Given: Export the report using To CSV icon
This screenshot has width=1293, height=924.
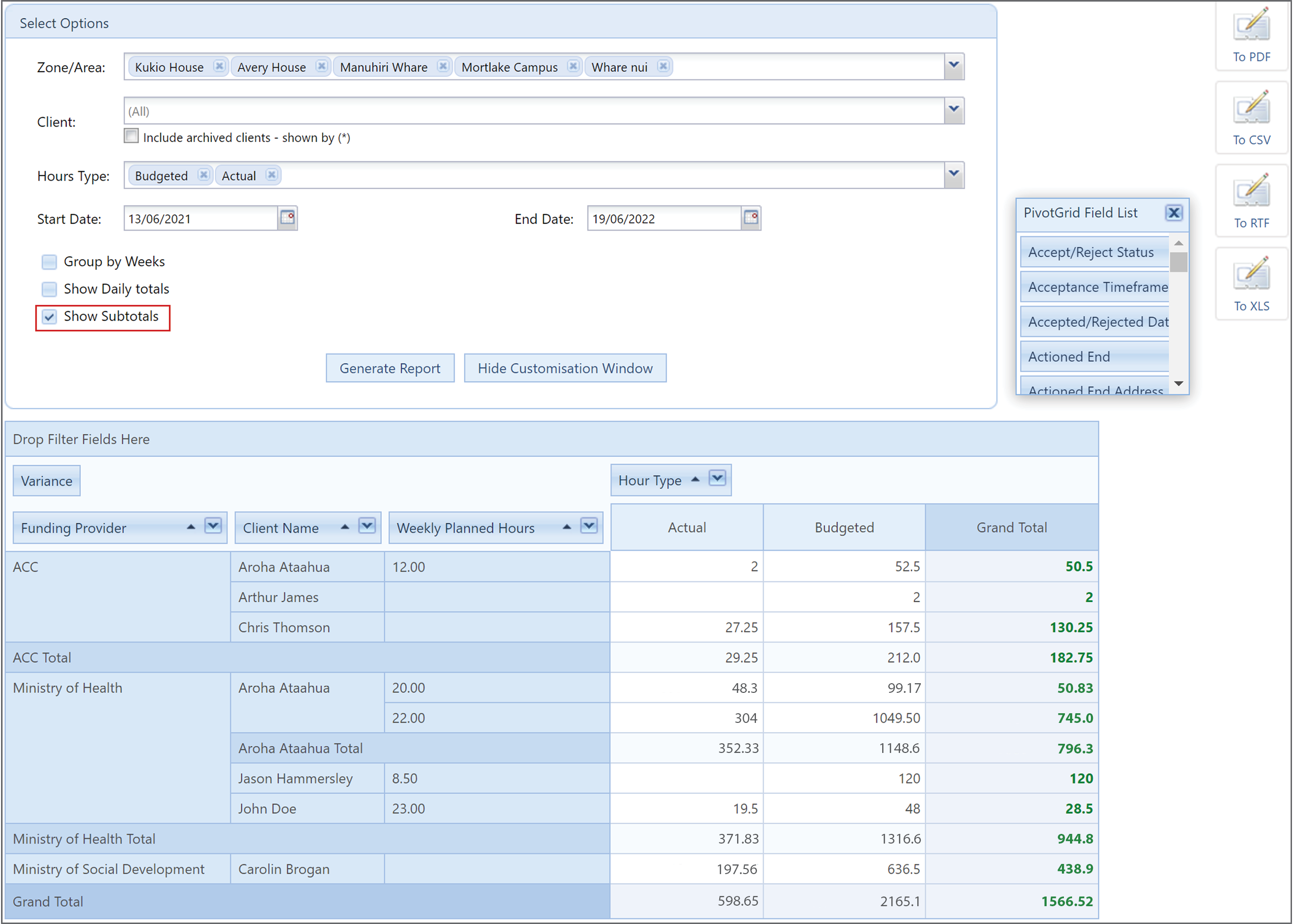Looking at the screenshot, I should click(1251, 108).
